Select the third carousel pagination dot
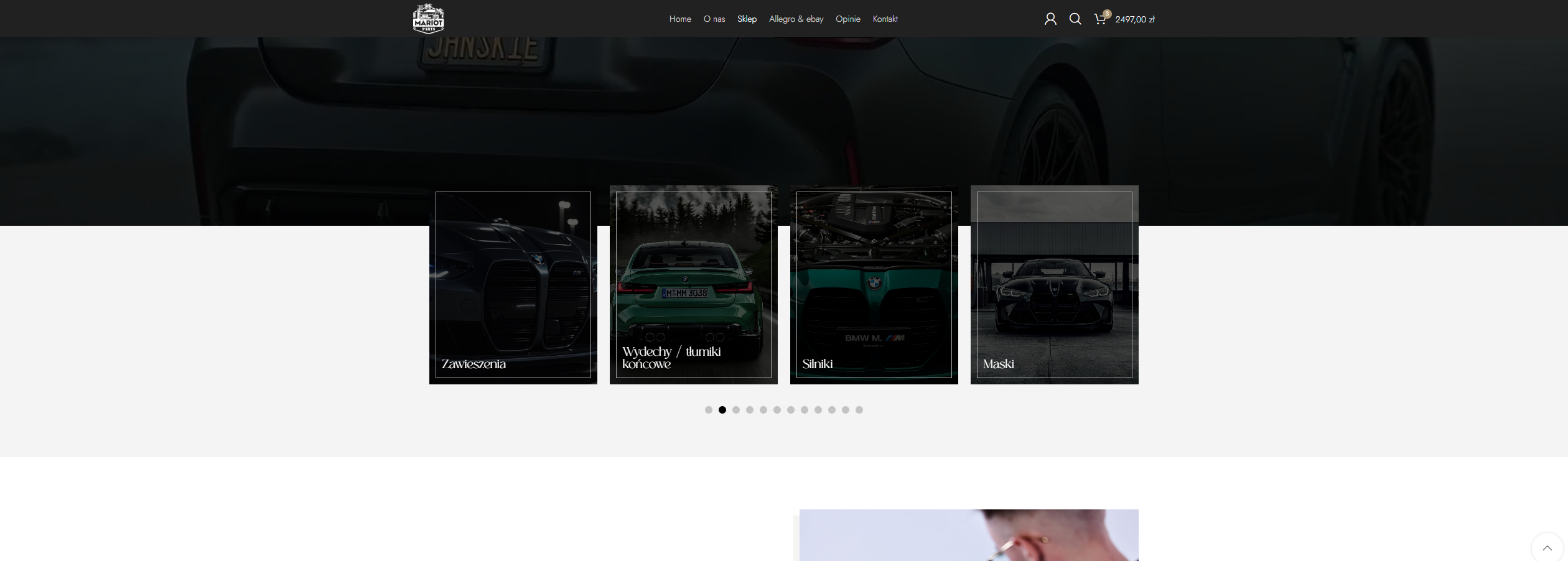The image size is (1568, 561). pyautogui.click(x=736, y=410)
